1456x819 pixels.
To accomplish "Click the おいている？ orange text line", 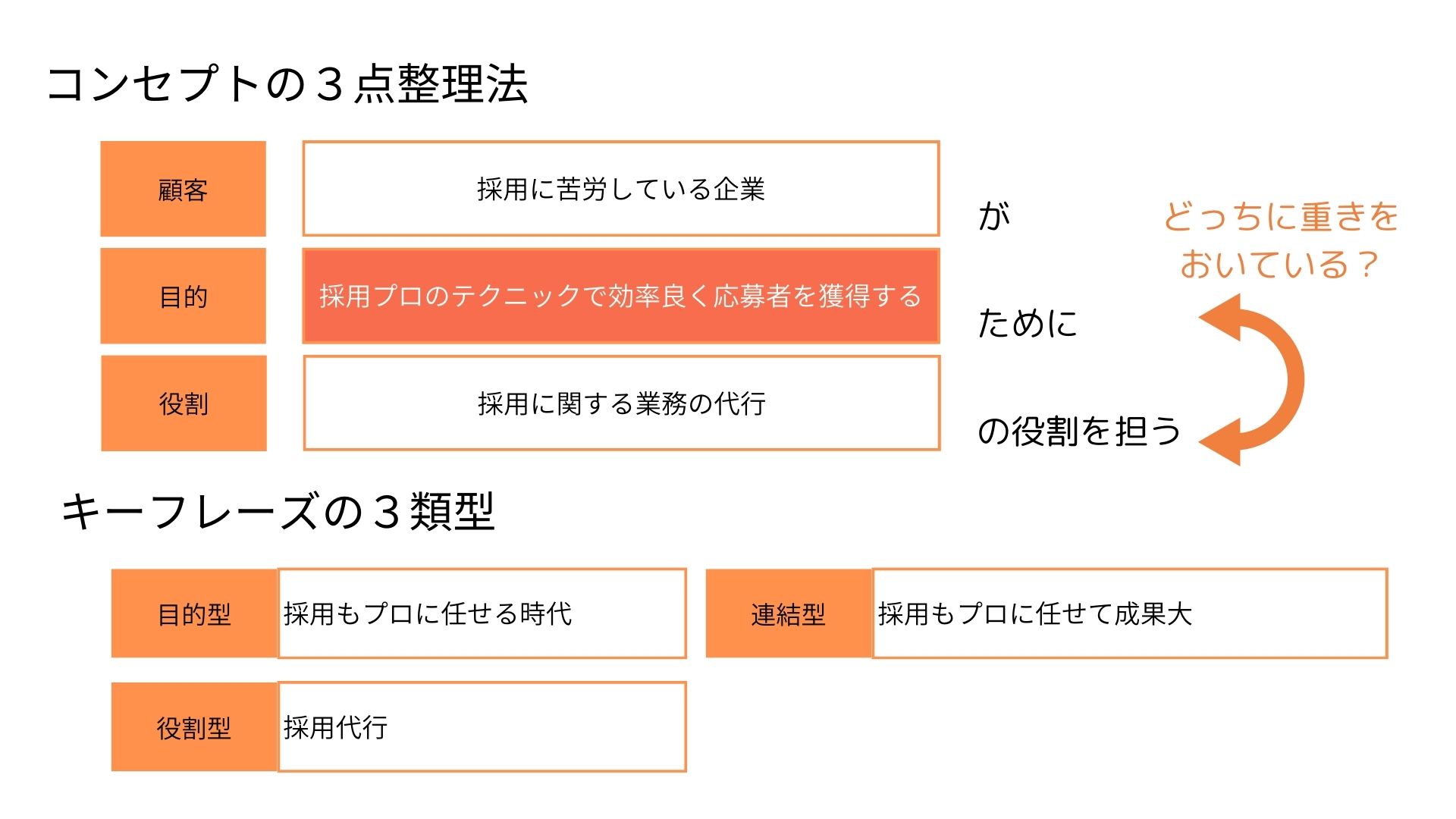I will 1279,265.
